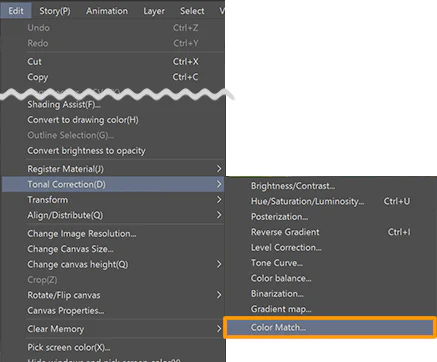
Task: Apply Reverse Gradient correction
Action: point(331,232)
